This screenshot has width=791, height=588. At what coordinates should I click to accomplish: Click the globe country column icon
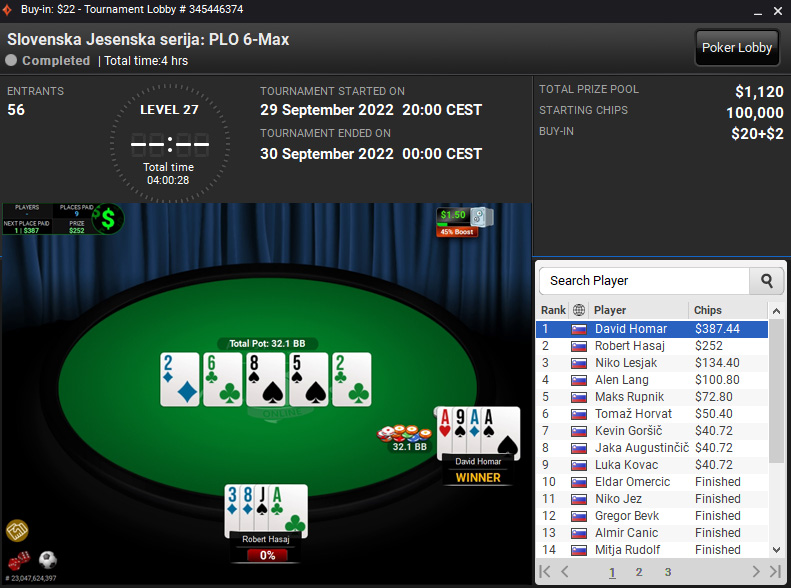point(579,310)
